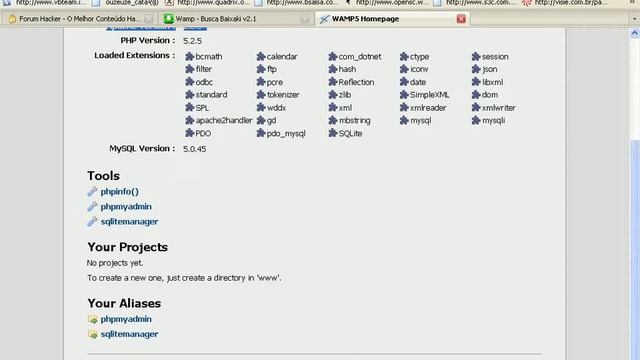The width and height of the screenshot is (640, 360).
Task: Click puzzle icon beside PDO extension
Action: [x=189, y=133]
